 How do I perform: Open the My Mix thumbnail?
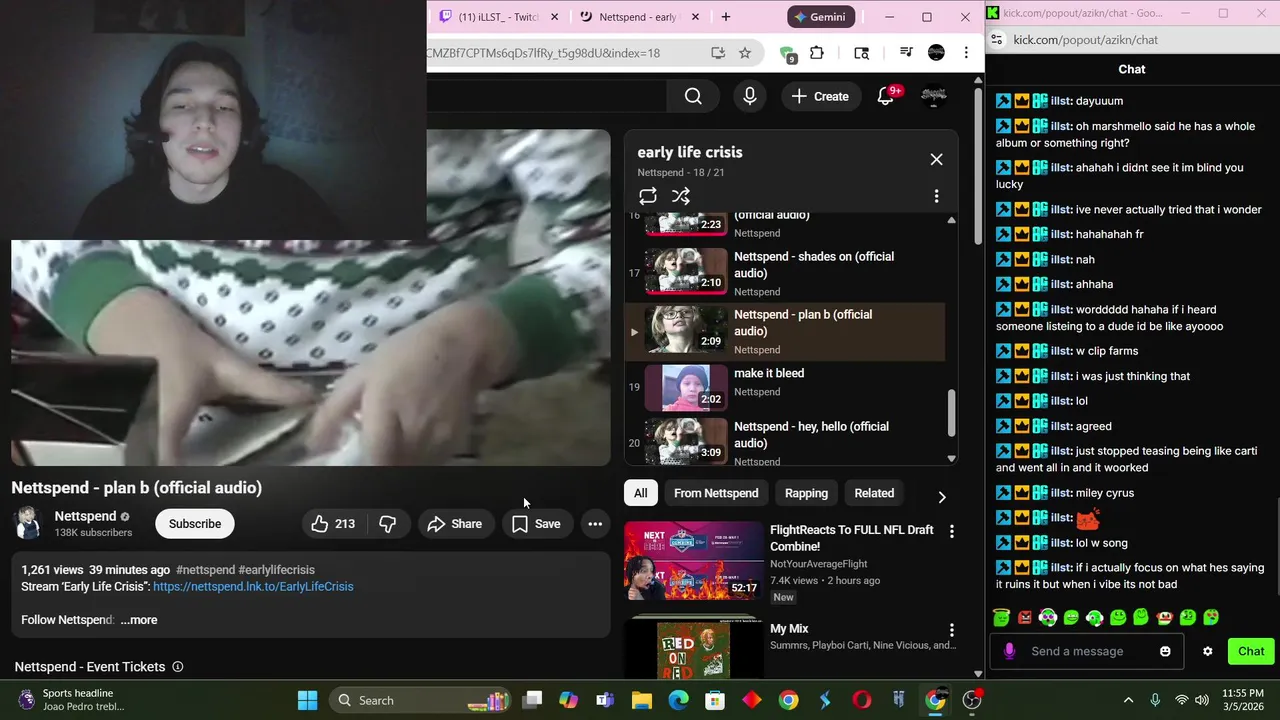tap(694, 647)
